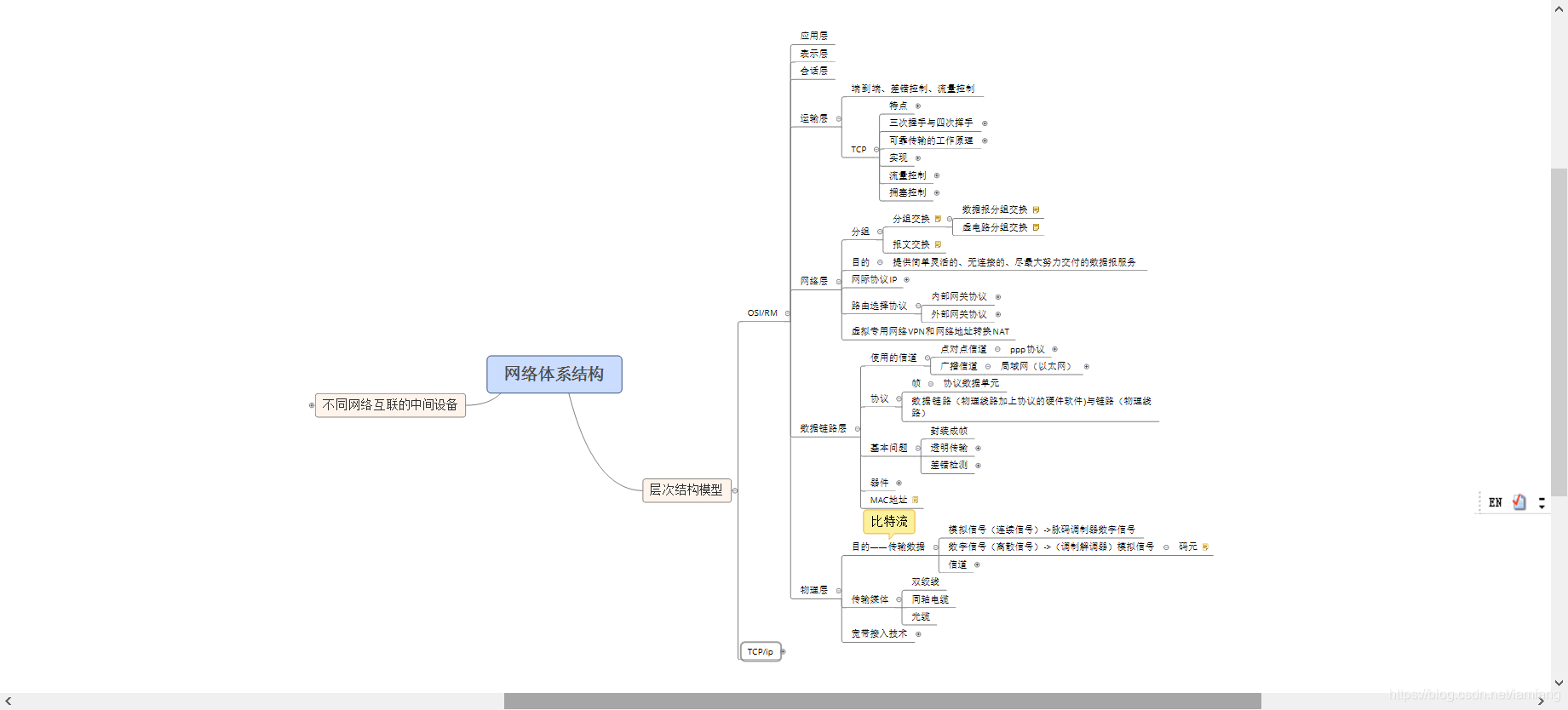Expand the 网际协议IP topic
This screenshot has width=1568, height=710.
906,279
